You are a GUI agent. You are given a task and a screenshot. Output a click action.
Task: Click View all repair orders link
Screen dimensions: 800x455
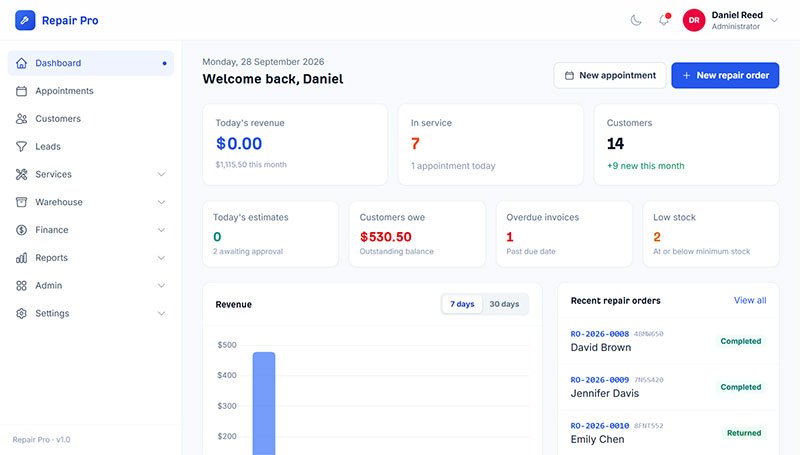[750, 300]
